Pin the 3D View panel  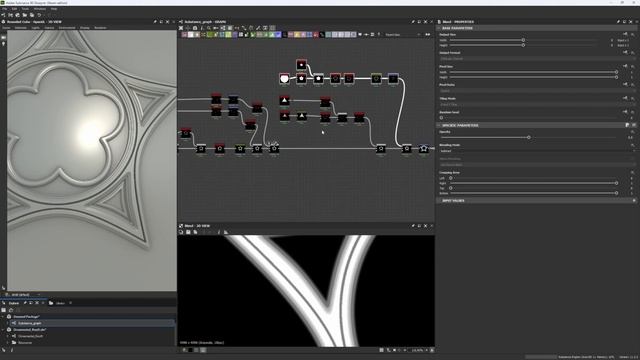pos(155,22)
